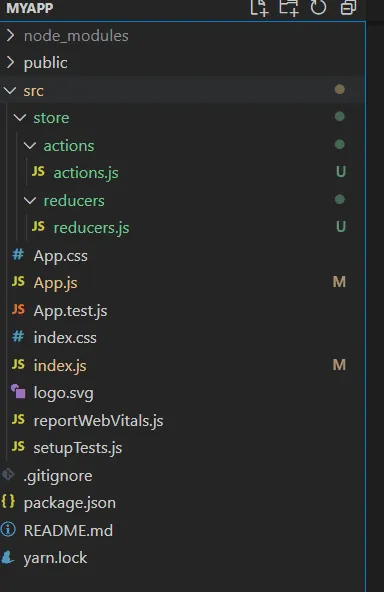Click the MYAPP section header
The height and width of the screenshot is (592, 384).
[30, 8]
